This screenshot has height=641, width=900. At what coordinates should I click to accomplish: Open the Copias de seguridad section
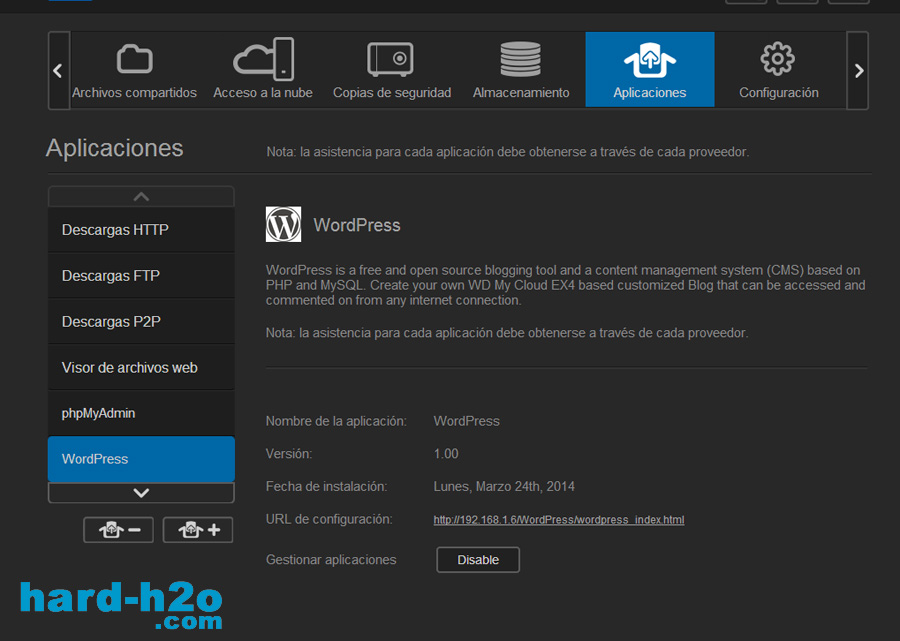pos(392,70)
